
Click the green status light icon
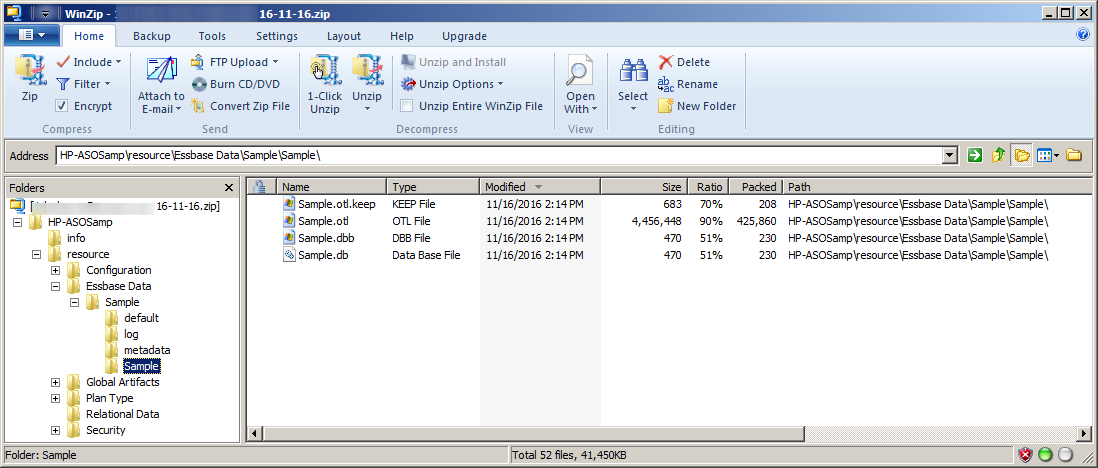point(1045,455)
